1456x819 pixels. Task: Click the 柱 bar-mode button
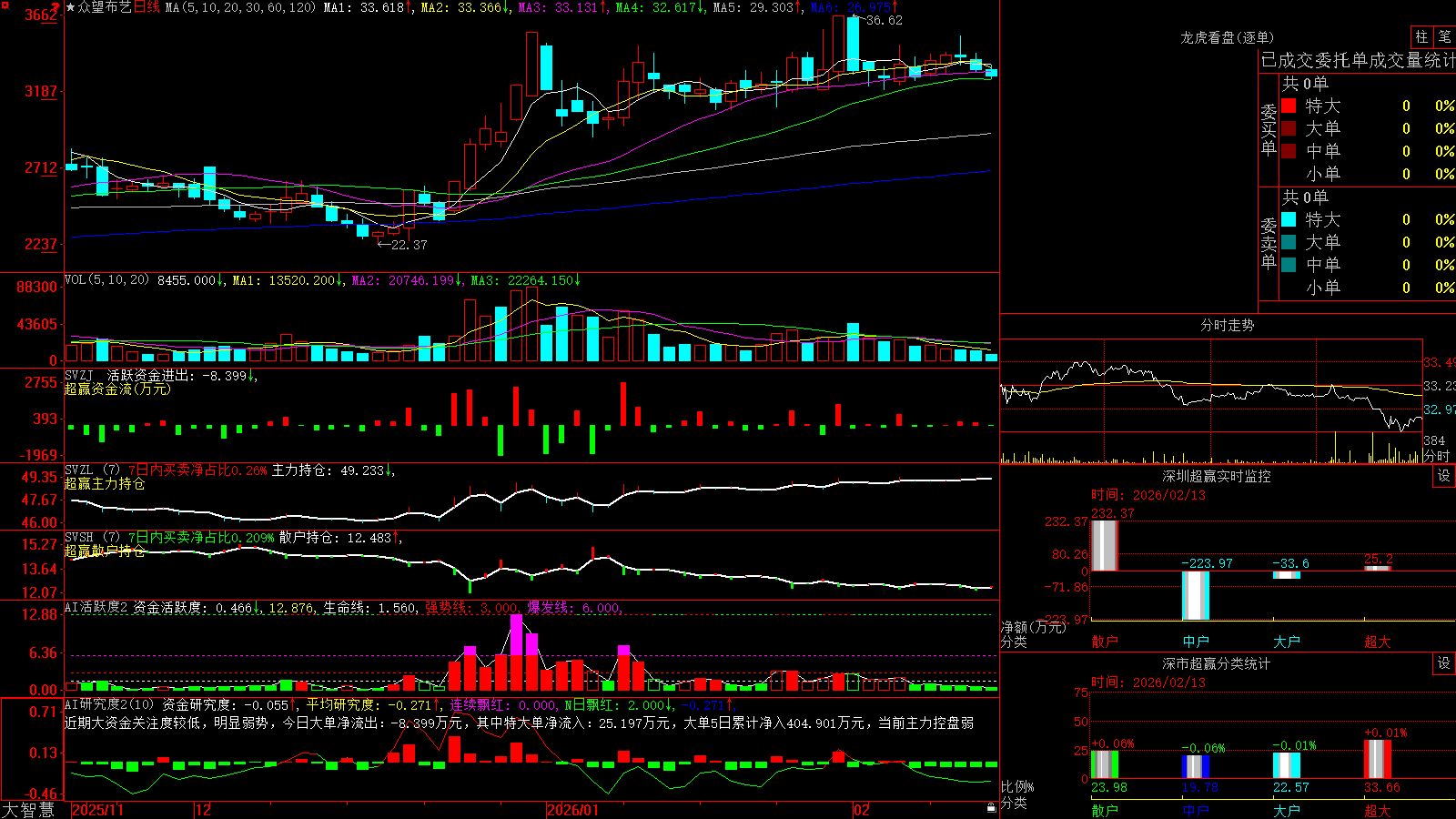click(x=1421, y=37)
